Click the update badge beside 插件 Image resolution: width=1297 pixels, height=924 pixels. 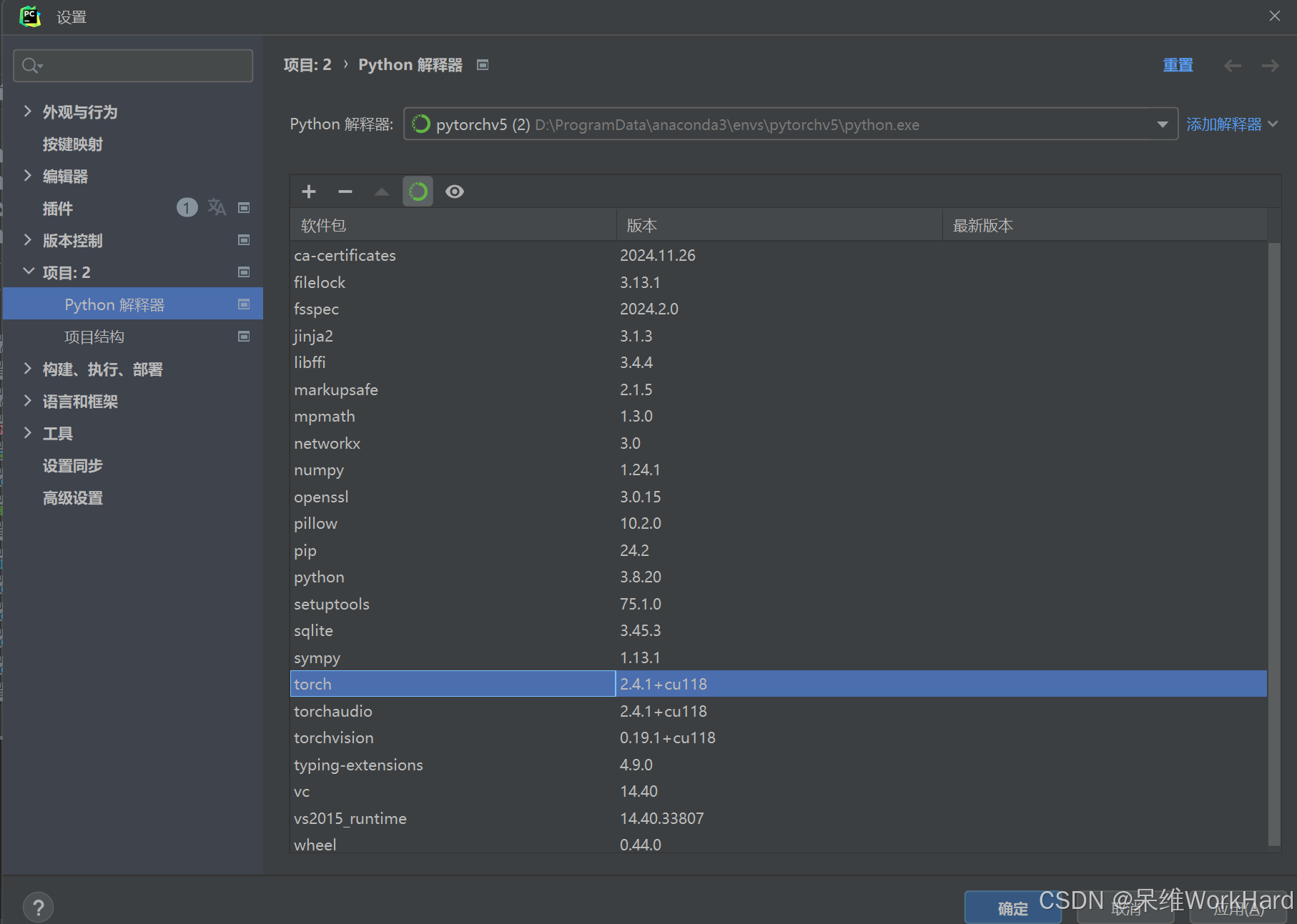point(187,207)
